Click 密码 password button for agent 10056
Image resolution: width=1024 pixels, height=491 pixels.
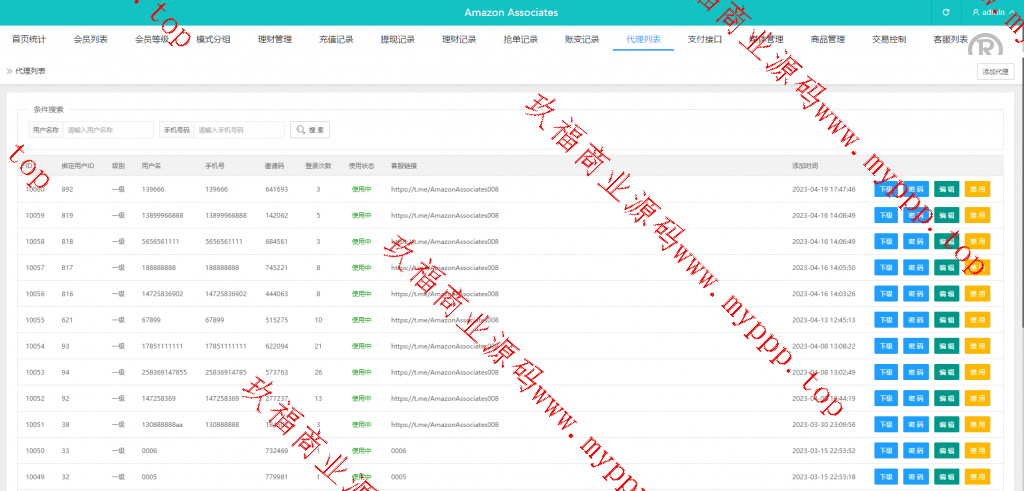[x=917, y=293]
